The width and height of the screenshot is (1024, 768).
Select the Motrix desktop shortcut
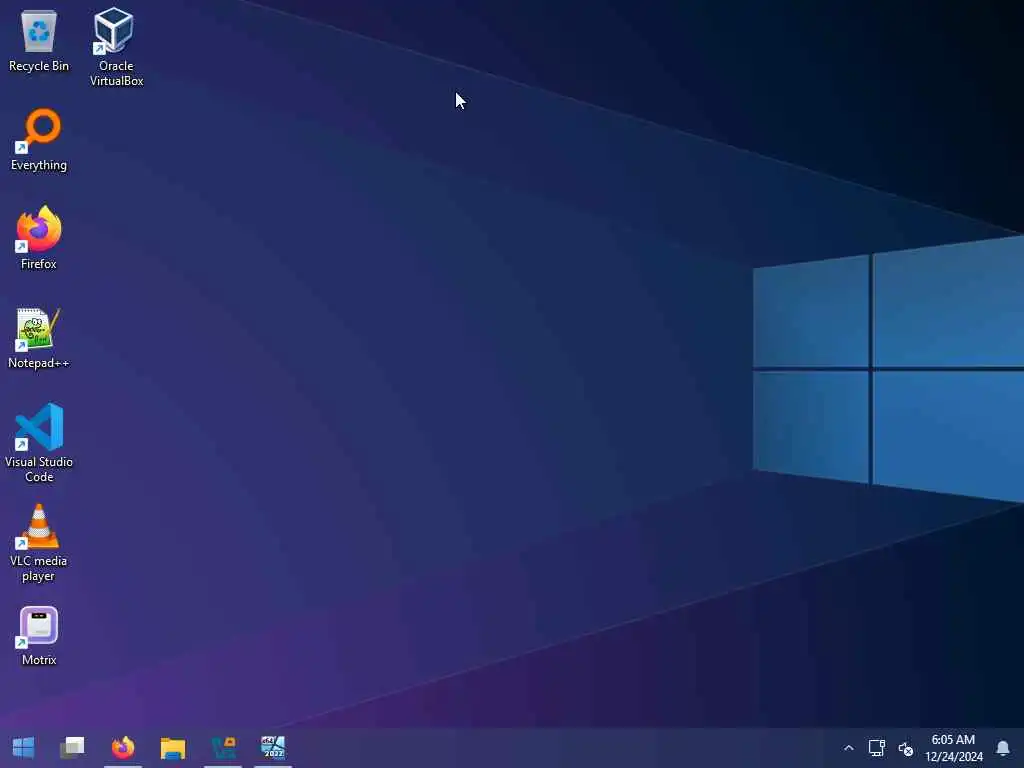39,636
